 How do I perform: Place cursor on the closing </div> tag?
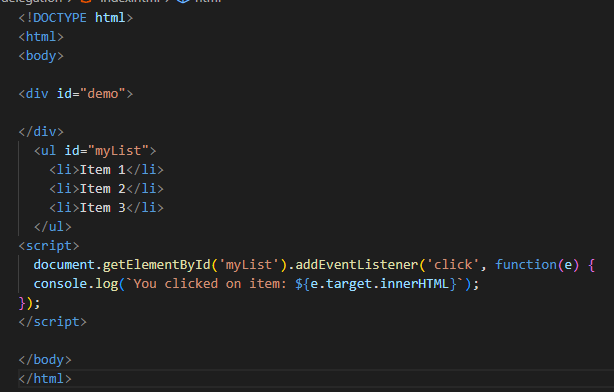tap(41, 132)
